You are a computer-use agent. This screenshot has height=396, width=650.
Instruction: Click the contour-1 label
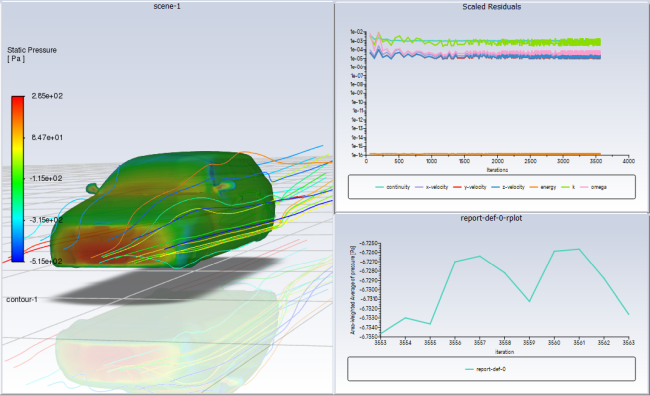pyautogui.click(x=22, y=299)
